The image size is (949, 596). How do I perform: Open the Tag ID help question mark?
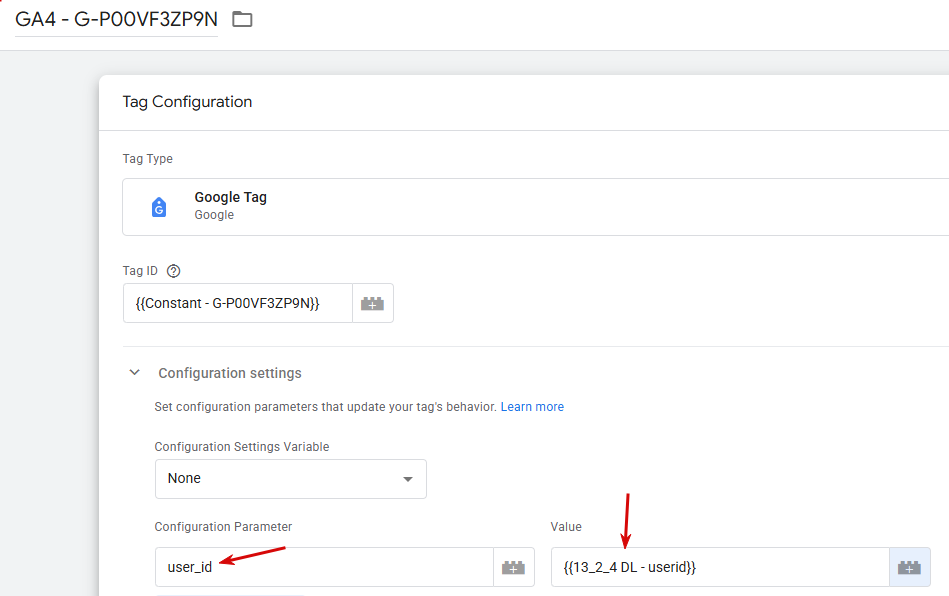(174, 271)
